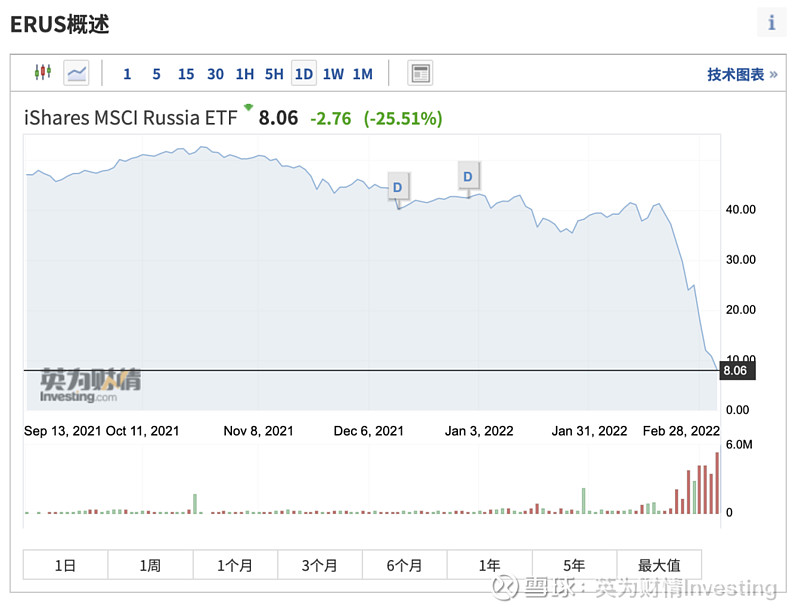Select the candlestick chart type icon
This screenshot has width=800, height=612.
tap(43, 73)
